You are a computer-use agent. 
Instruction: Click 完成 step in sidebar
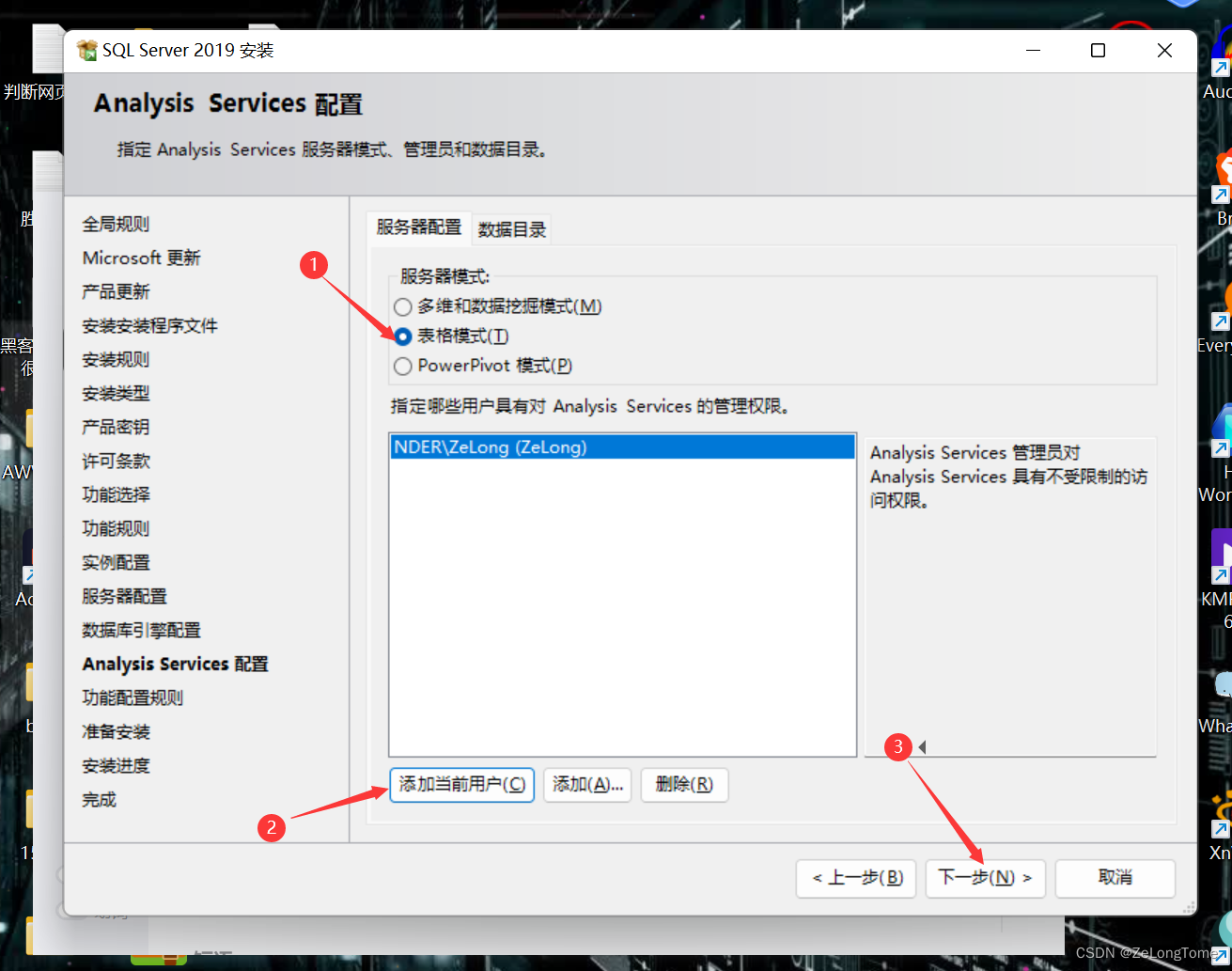[x=99, y=799]
